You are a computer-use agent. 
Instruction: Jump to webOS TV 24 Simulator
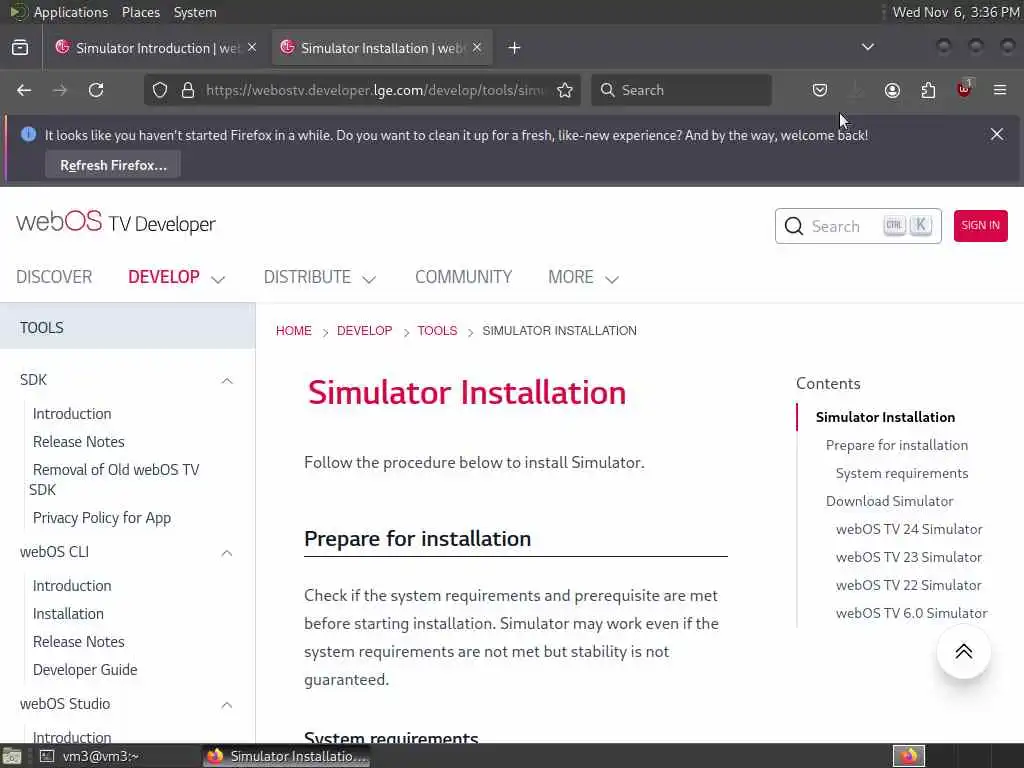pyautogui.click(x=909, y=530)
